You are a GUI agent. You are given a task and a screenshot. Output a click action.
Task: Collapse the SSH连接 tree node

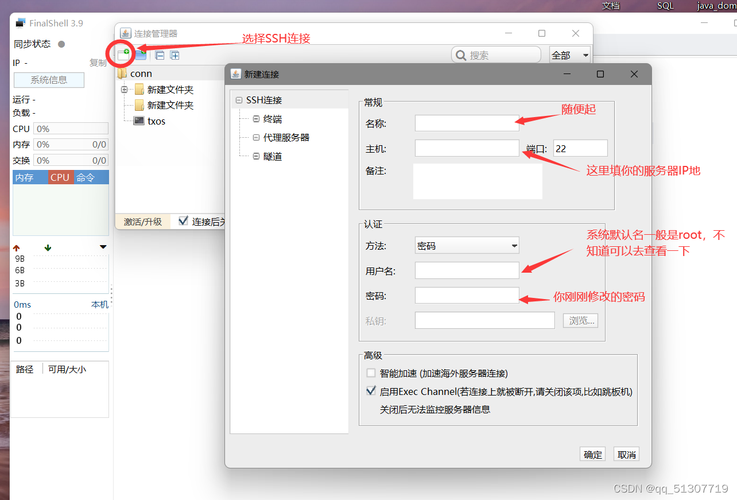click(239, 100)
